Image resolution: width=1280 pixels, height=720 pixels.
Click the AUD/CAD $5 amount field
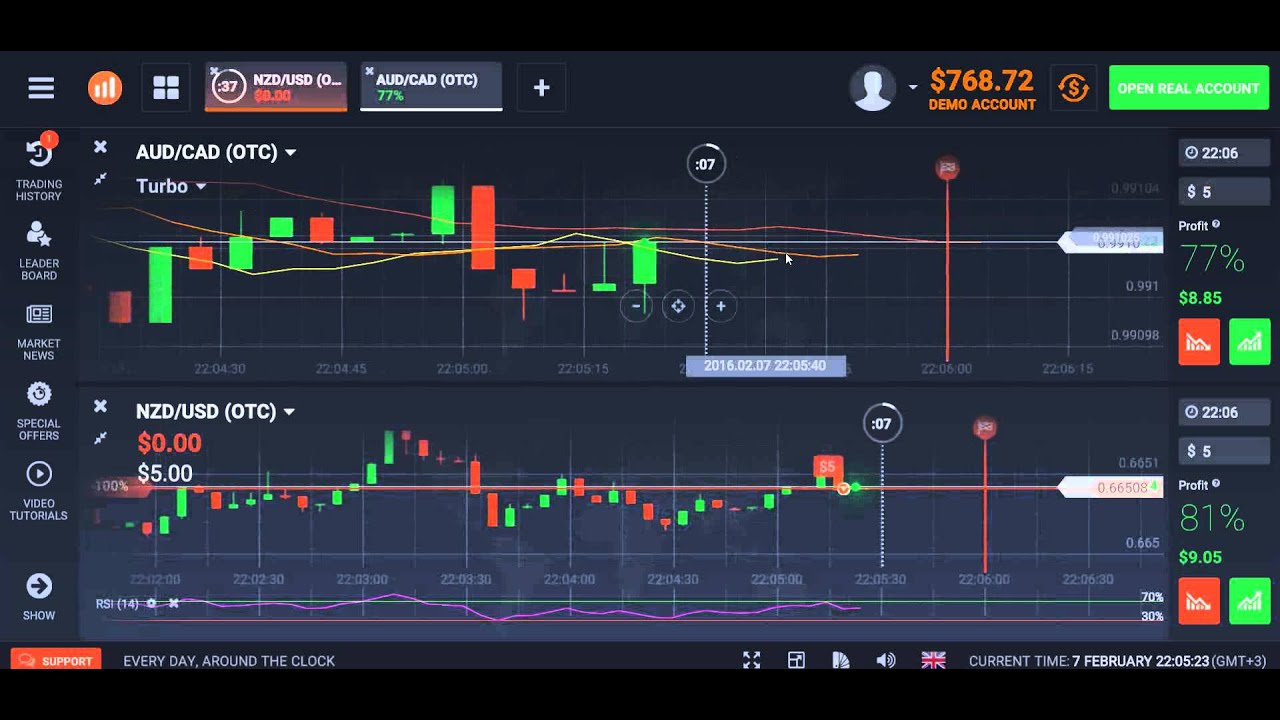click(x=1224, y=192)
